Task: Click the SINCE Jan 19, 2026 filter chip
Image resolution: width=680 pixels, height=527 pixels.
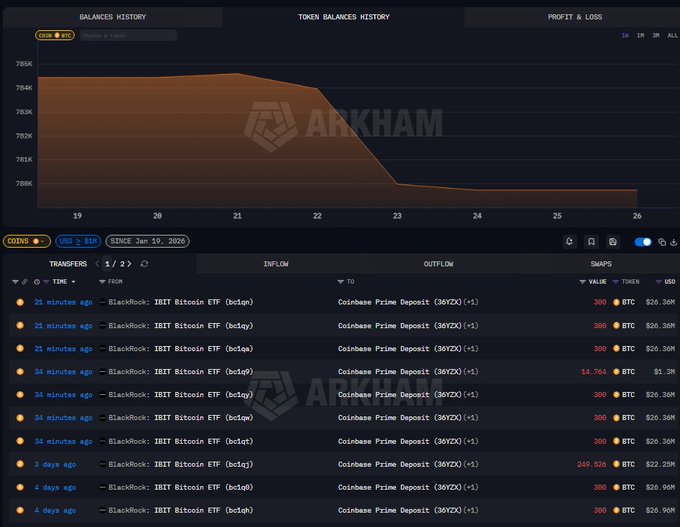Action: point(147,241)
